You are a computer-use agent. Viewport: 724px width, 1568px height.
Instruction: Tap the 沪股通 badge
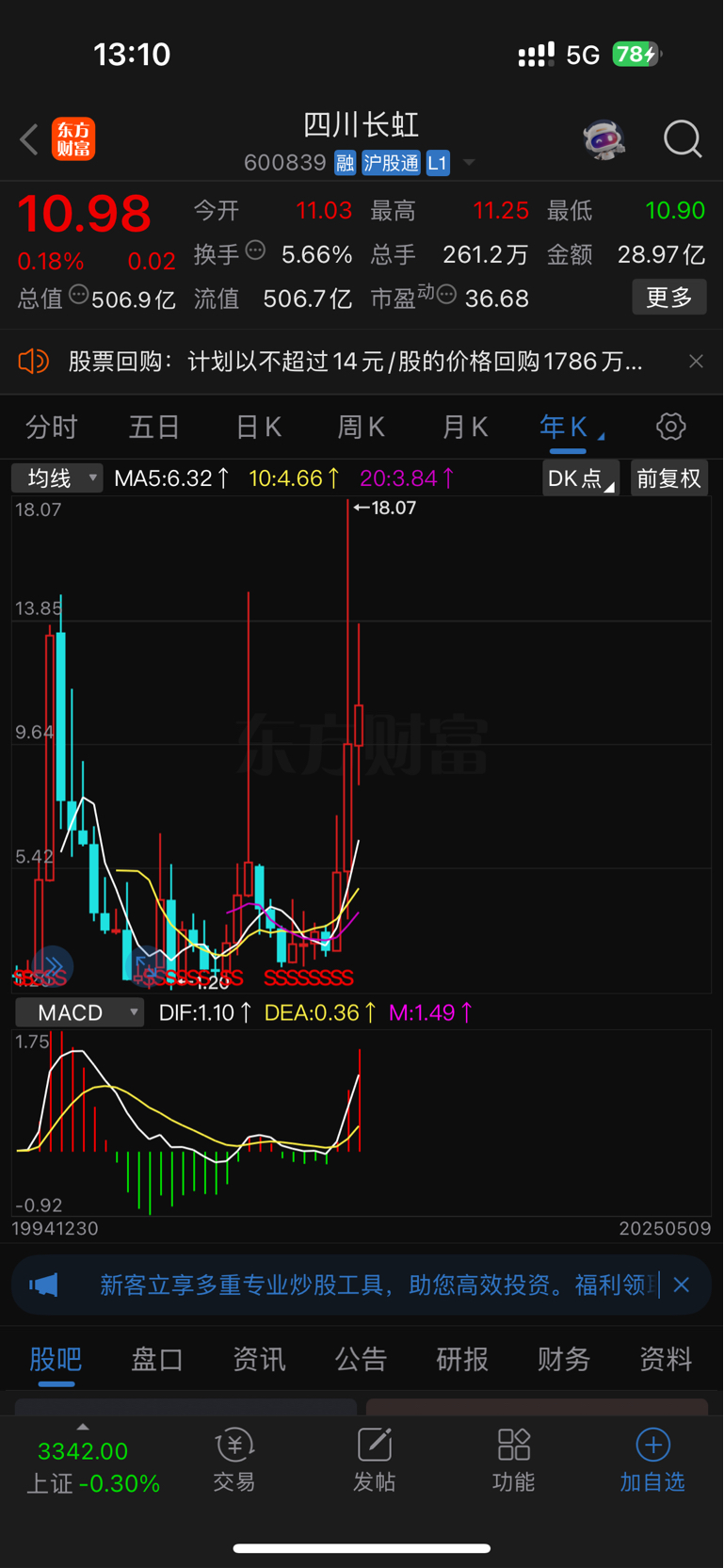(x=391, y=163)
